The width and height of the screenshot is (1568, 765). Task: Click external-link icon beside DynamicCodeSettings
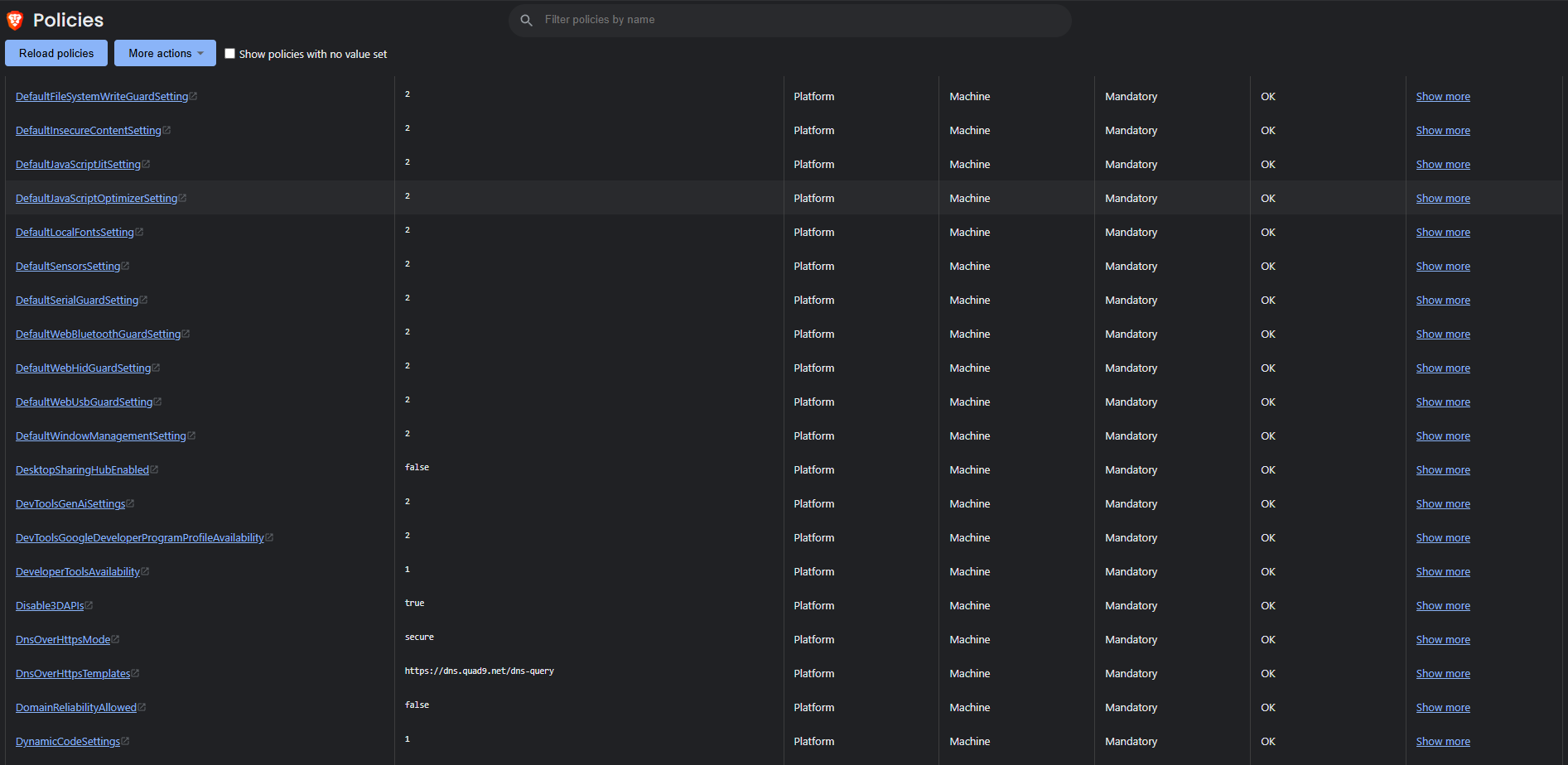pos(125,742)
